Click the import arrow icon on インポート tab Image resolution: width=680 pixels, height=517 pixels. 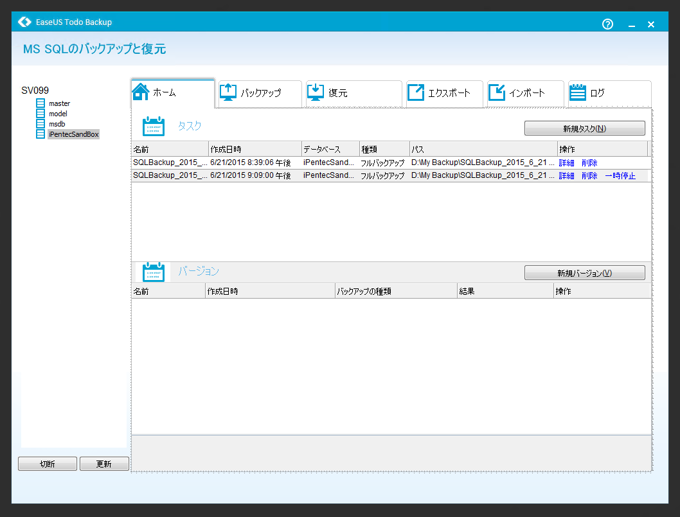[497, 92]
